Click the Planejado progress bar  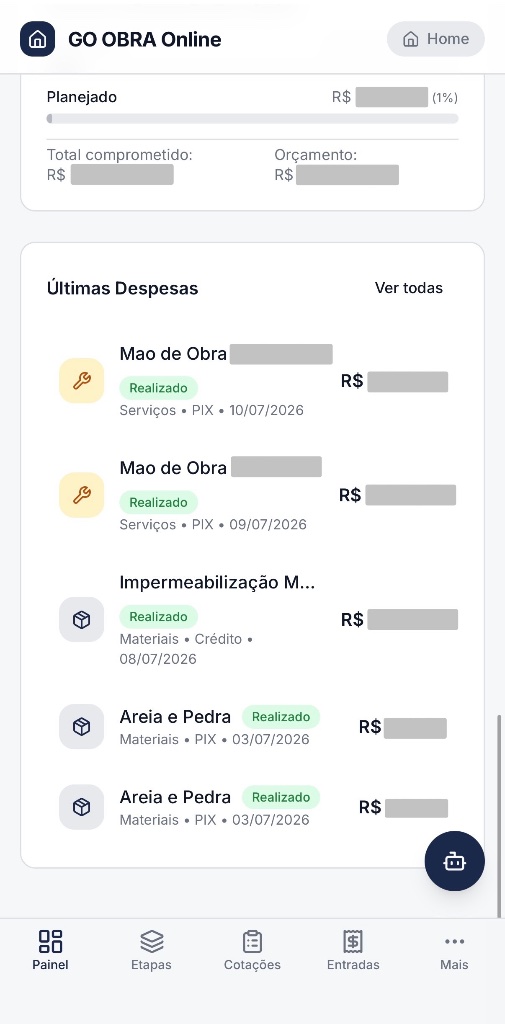(252, 119)
